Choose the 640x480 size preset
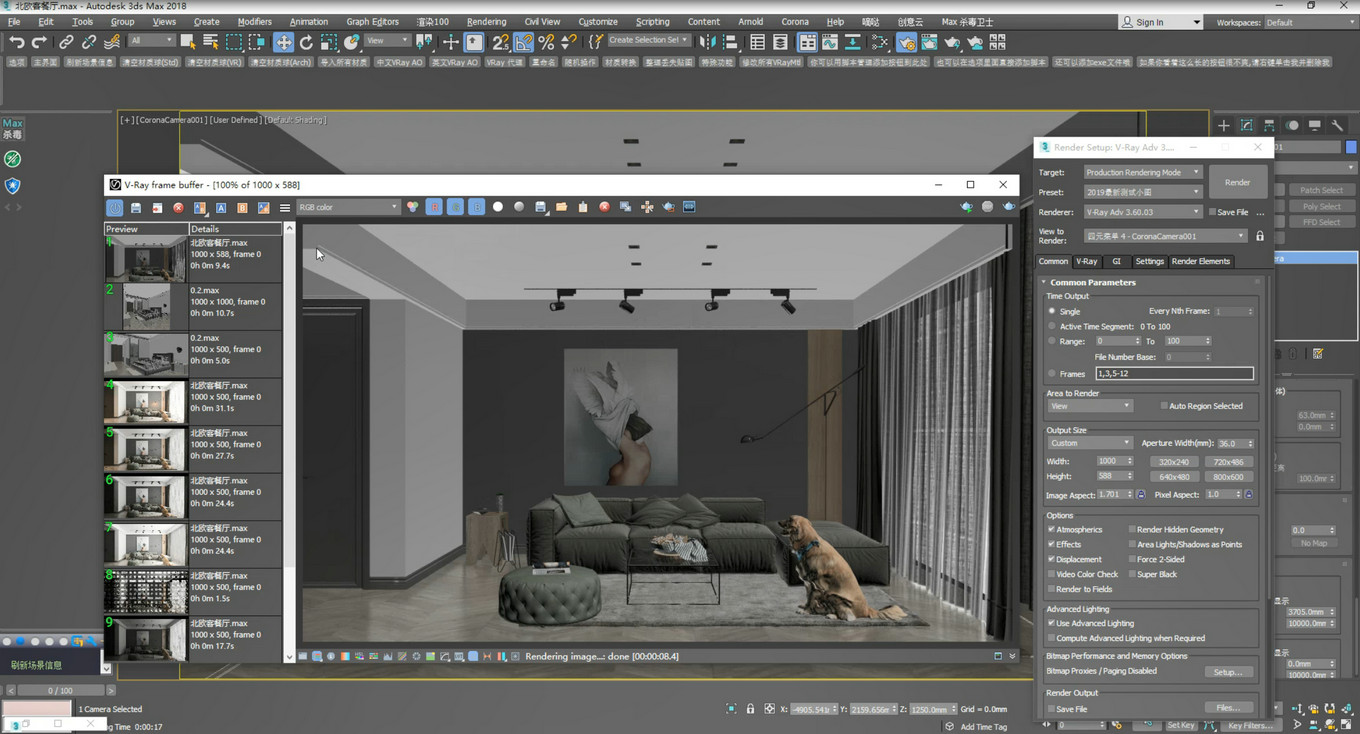The height and width of the screenshot is (734, 1360). [1174, 477]
